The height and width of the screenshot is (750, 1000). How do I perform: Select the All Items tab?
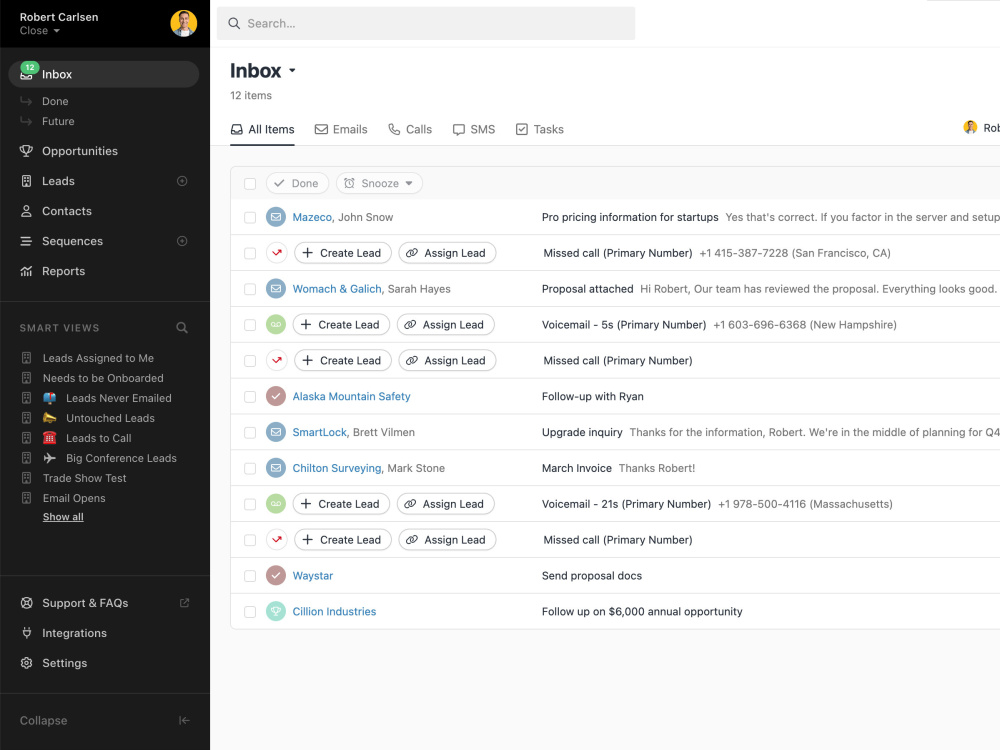pos(262,129)
